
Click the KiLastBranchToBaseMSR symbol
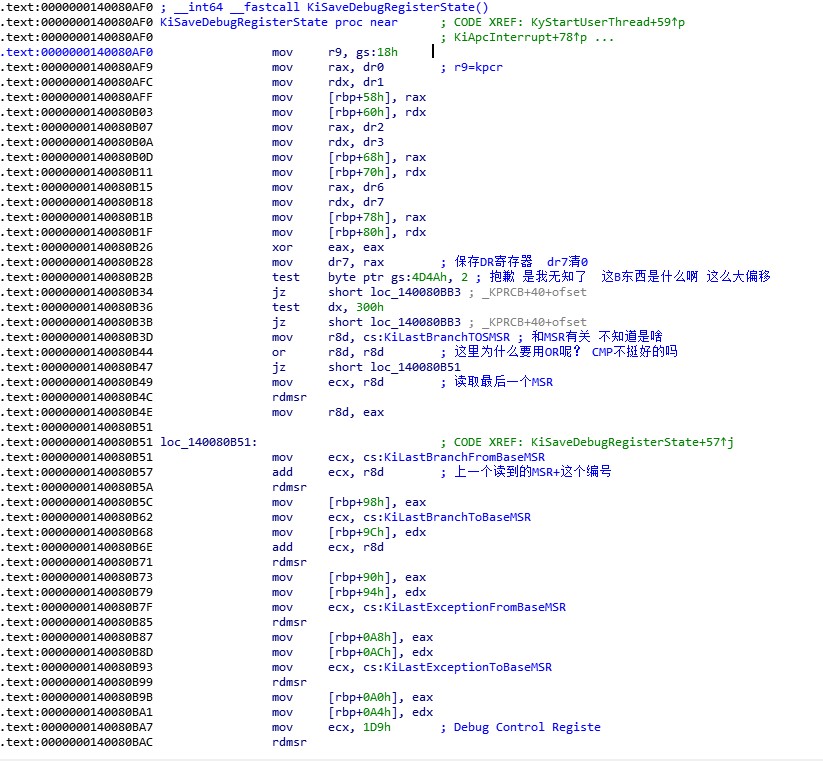457,517
